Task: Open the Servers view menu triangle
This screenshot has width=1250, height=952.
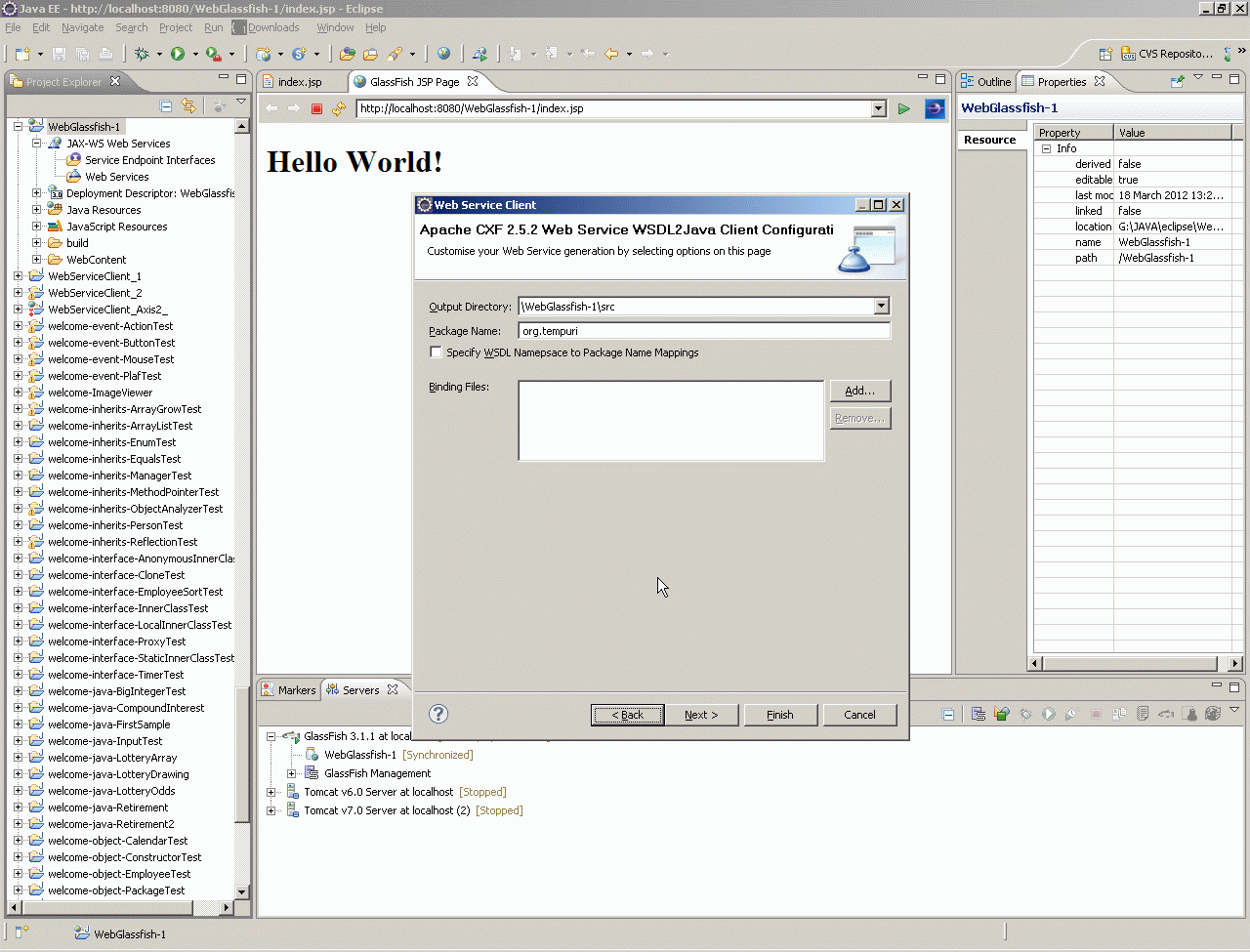Action: coord(1234,711)
